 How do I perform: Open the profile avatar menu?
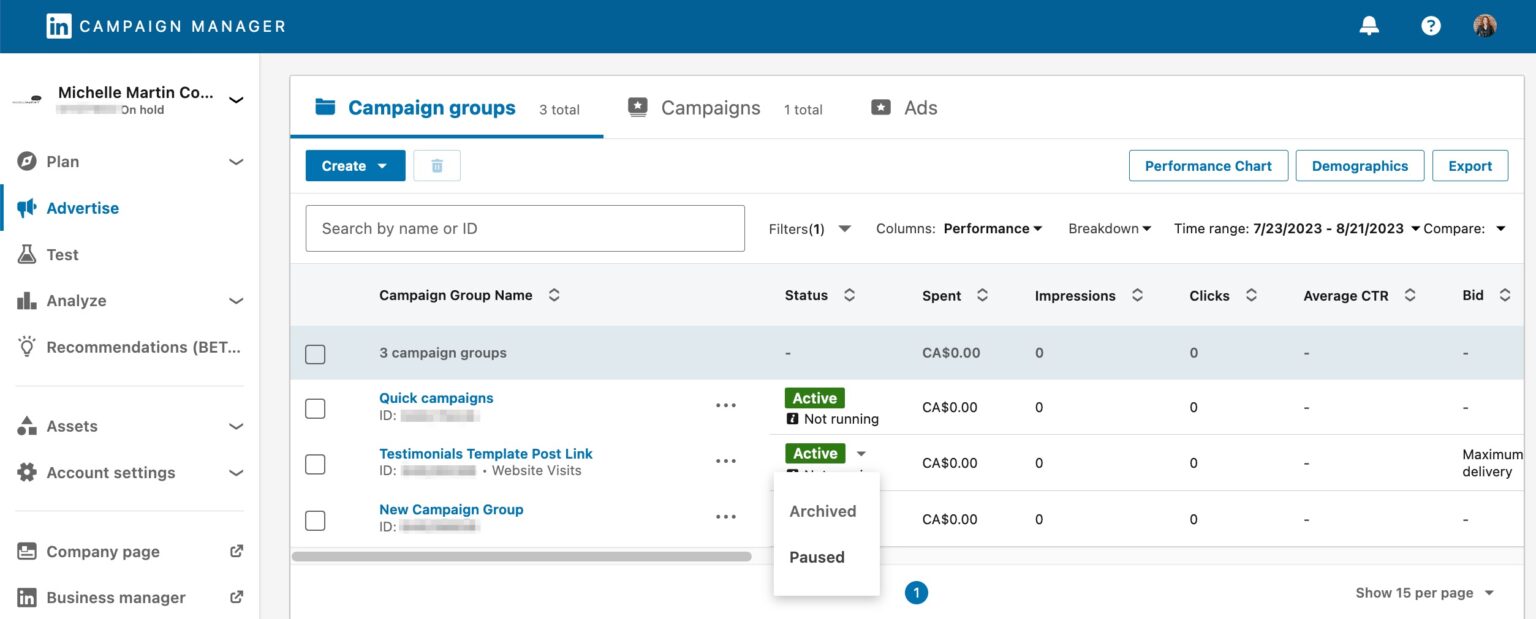[1485, 25]
